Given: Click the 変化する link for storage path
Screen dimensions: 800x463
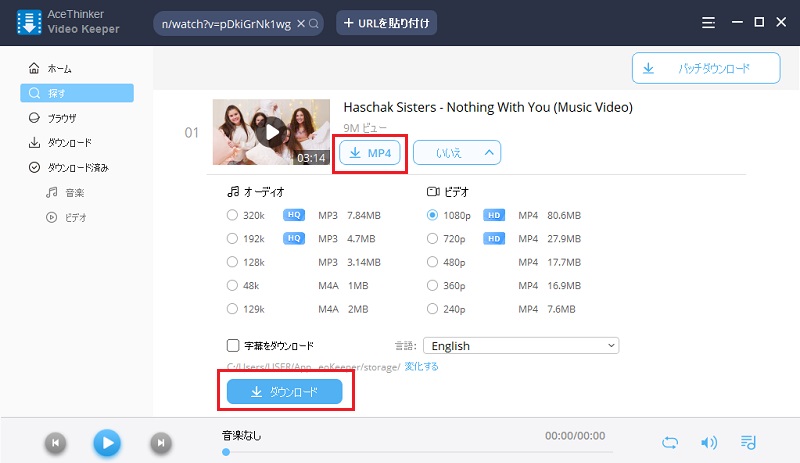Looking at the screenshot, I should tap(421, 366).
